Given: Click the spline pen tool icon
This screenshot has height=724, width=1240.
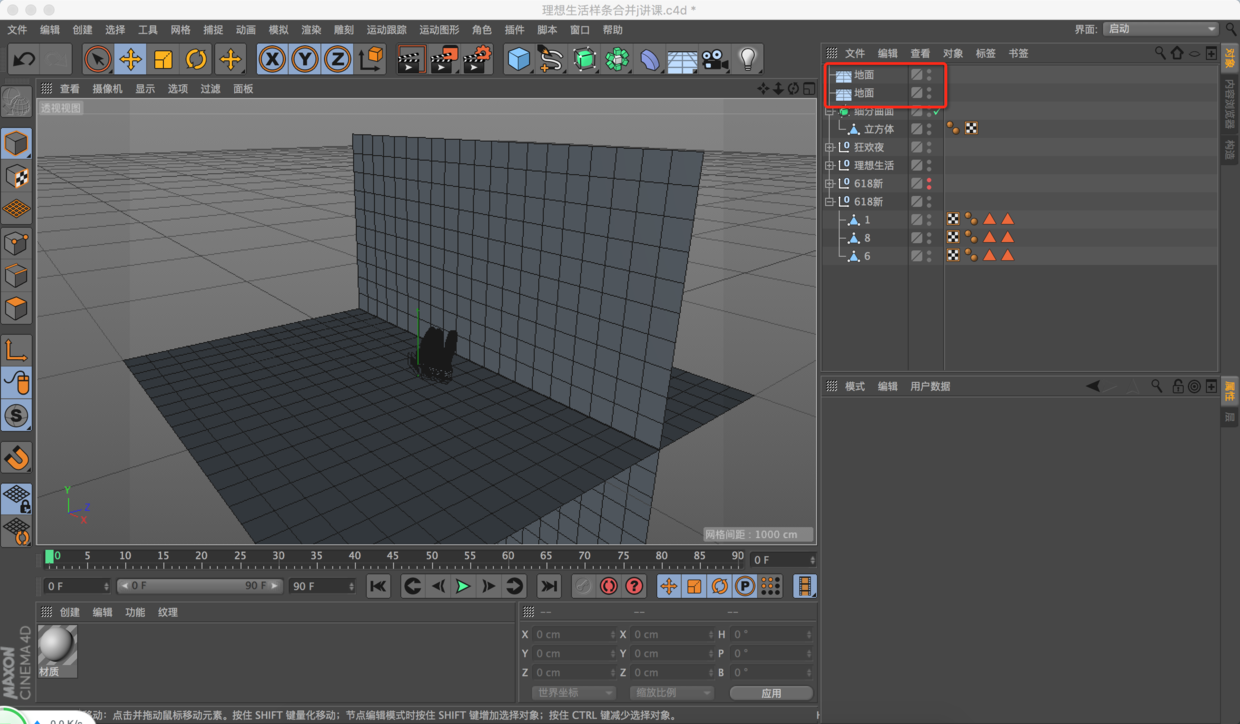Looking at the screenshot, I should [x=551, y=59].
